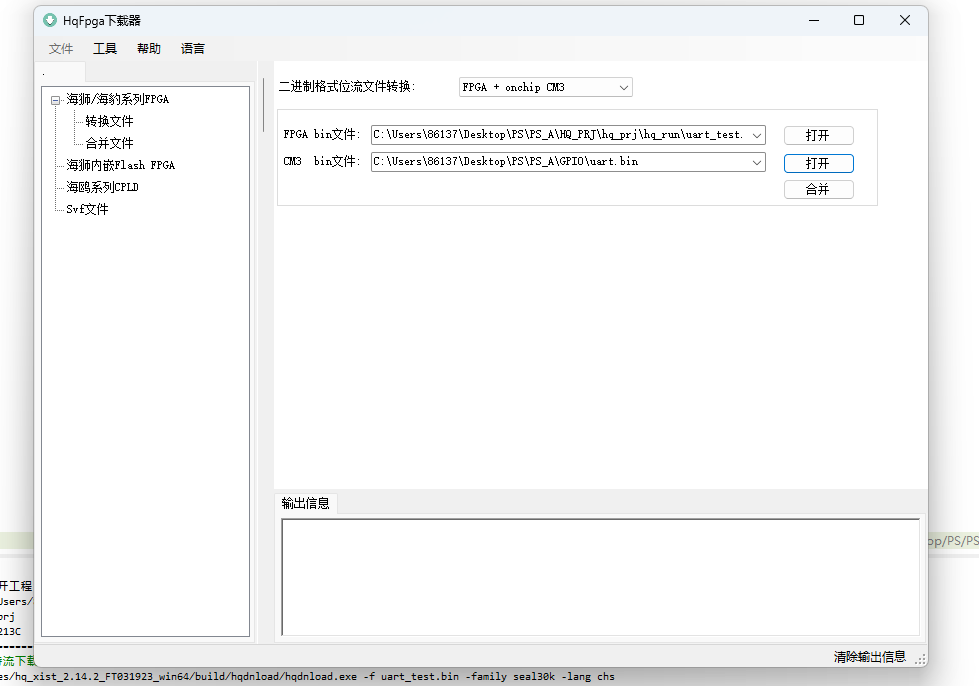Open the 语言 menu
Screen dimensions: 979x686
coord(193,48)
